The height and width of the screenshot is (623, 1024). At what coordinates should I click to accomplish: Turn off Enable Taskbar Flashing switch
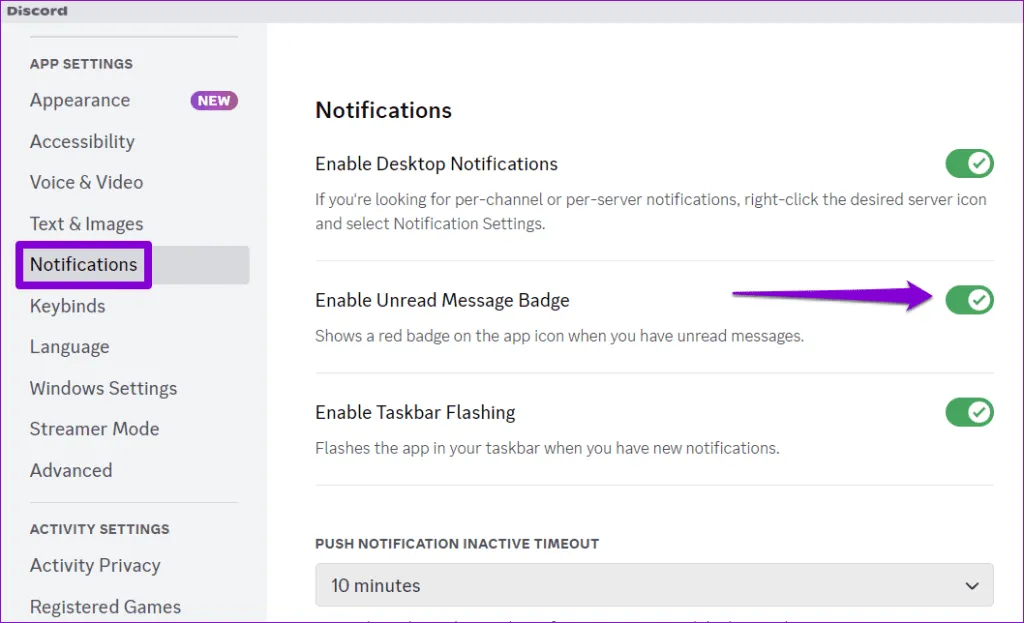click(x=969, y=412)
